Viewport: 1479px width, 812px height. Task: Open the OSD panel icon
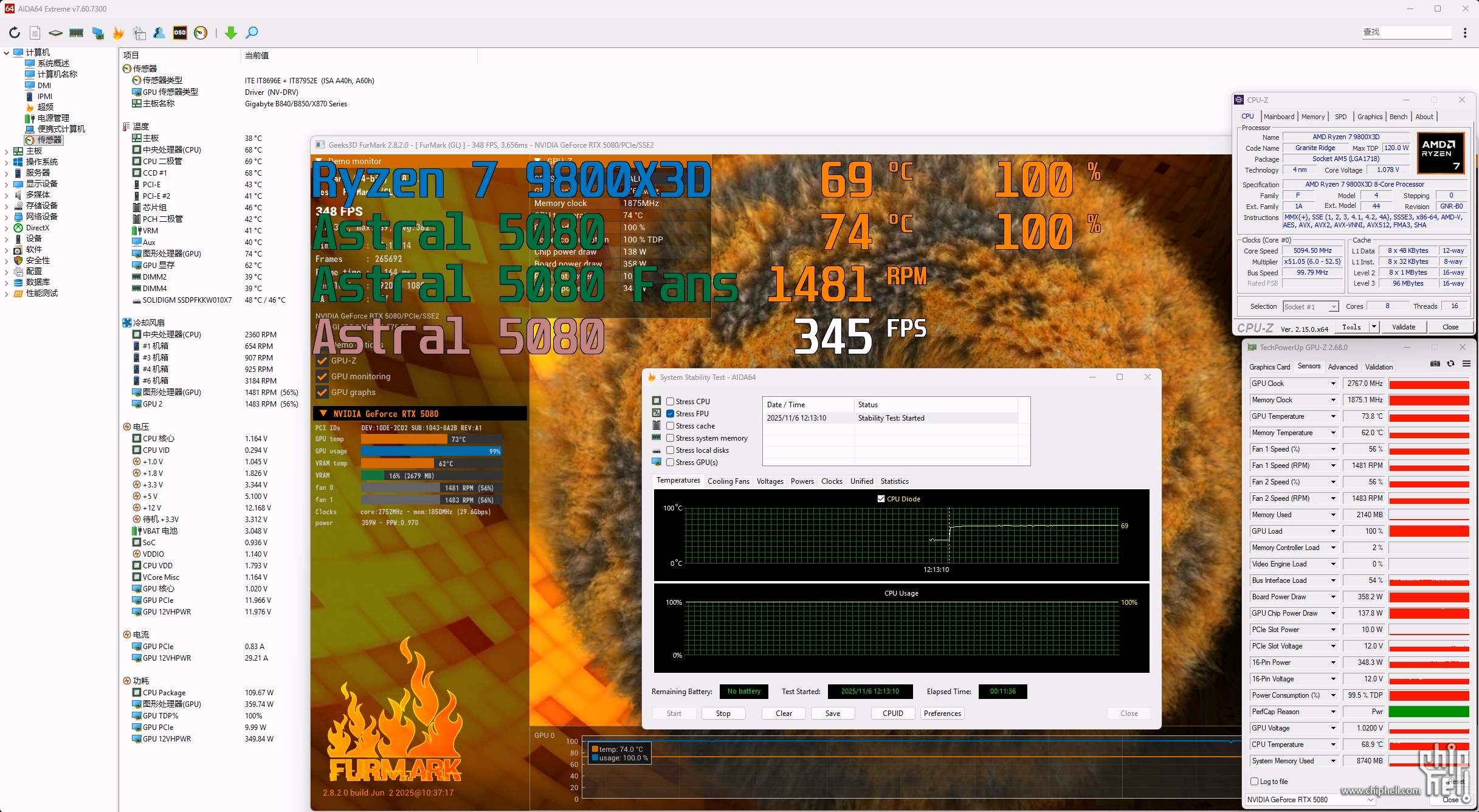(180, 33)
